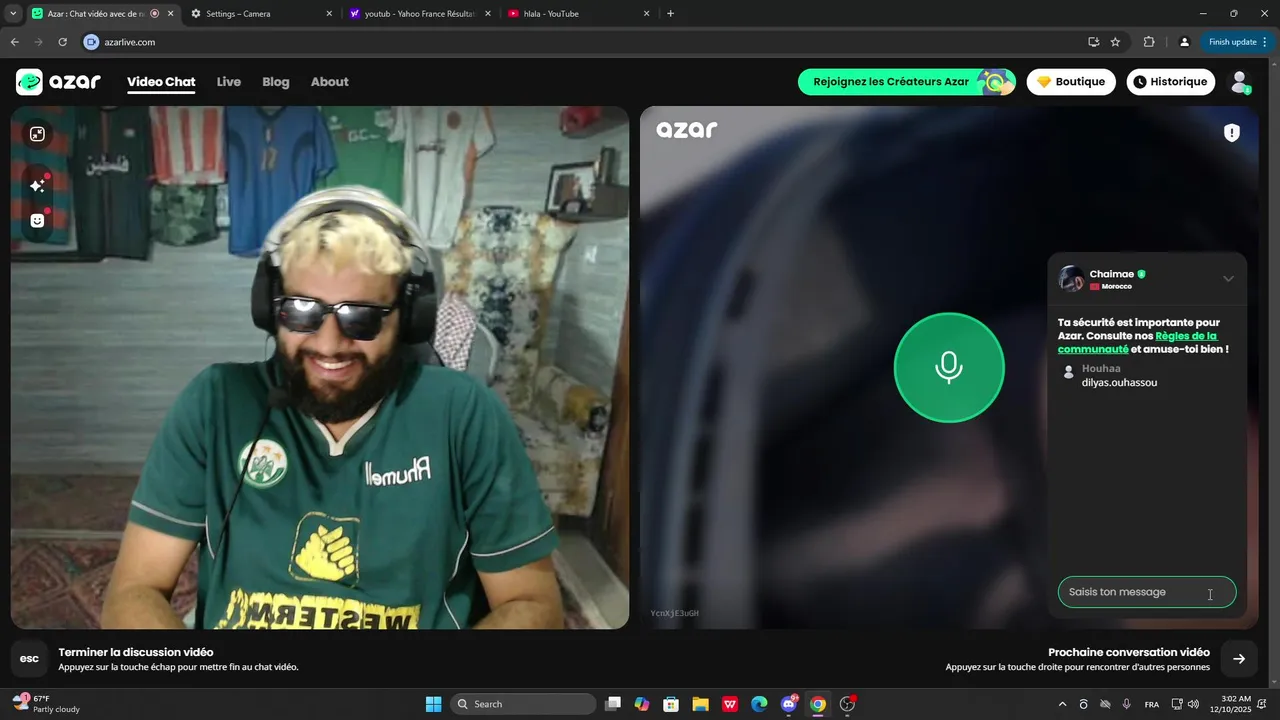Open File Explorer from taskbar
The image size is (1280, 720).
(701, 704)
